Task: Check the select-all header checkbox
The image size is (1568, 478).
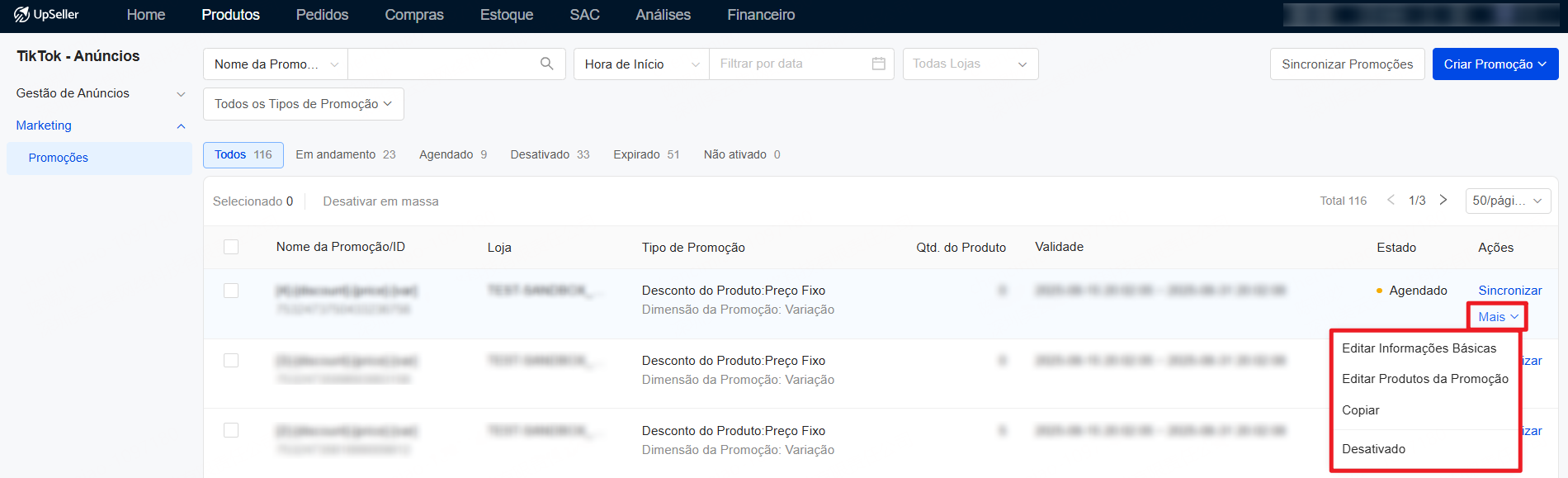Action: click(x=231, y=247)
